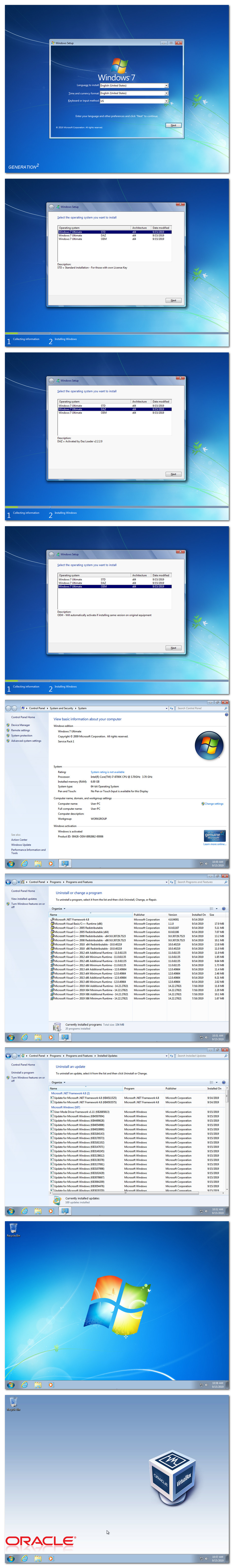Open Windows Update under See also

coord(21,845)
